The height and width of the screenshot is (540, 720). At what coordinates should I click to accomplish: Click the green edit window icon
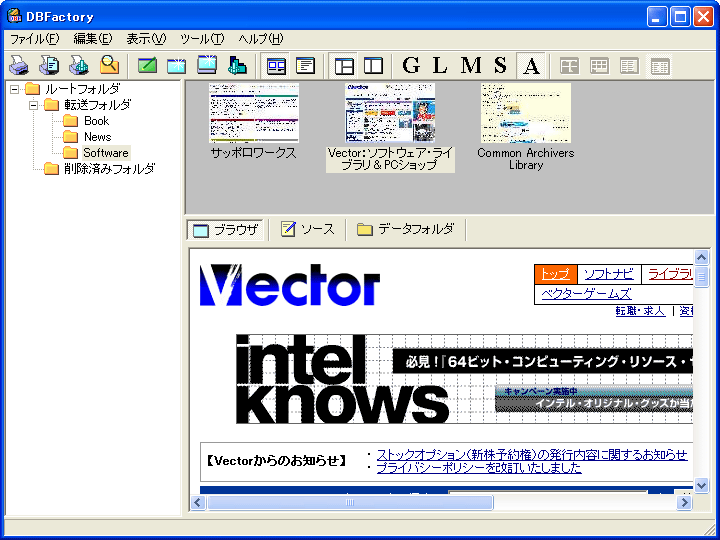tap(147, 65)
